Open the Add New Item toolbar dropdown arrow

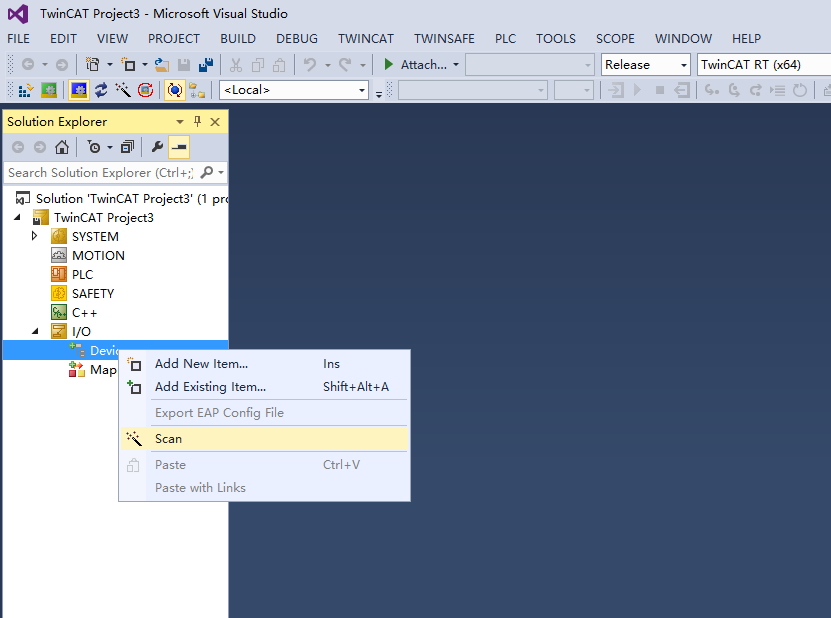(x=145, y=65)
